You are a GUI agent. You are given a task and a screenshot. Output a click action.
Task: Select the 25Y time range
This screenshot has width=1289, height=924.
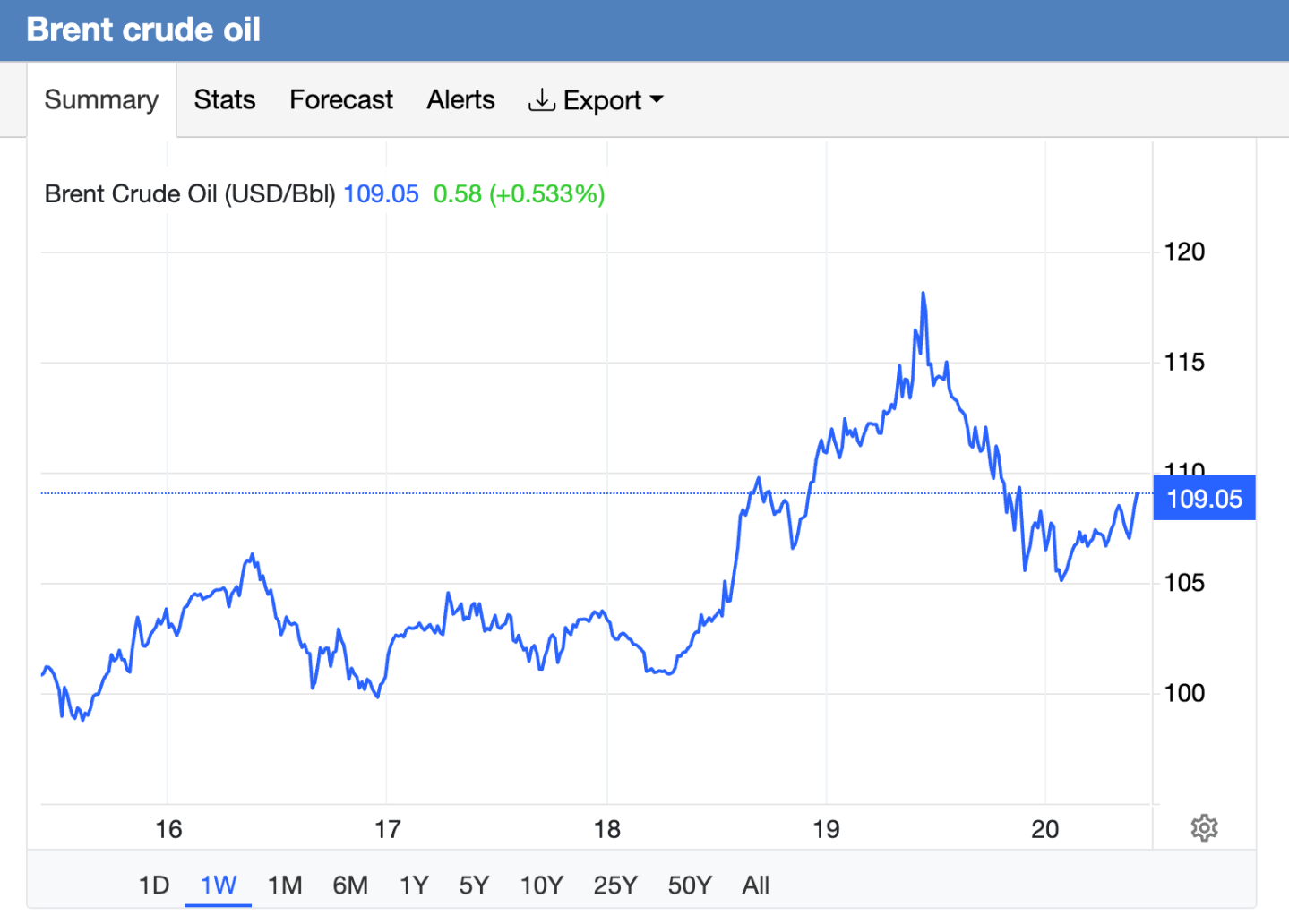pyautogui.click(x=614, y=885)
